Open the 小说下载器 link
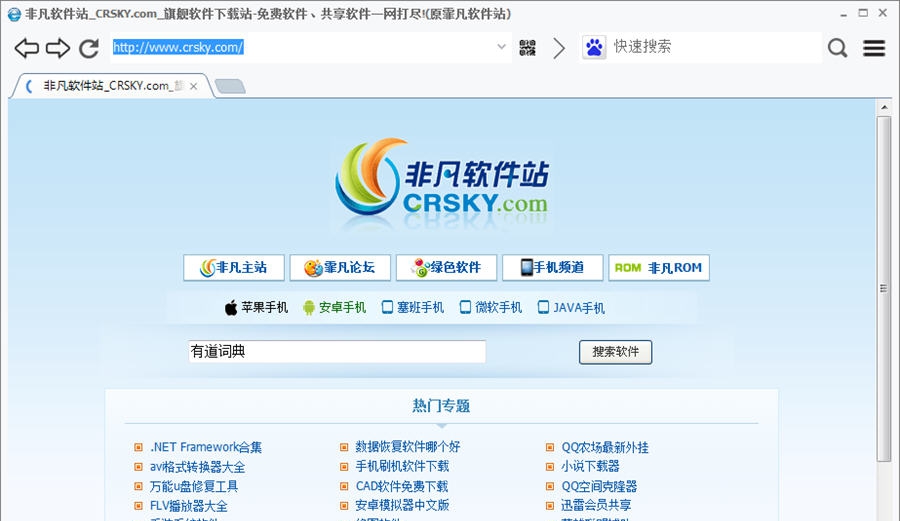This screenshot has height=521, width=900. click(x=590, y=466)
